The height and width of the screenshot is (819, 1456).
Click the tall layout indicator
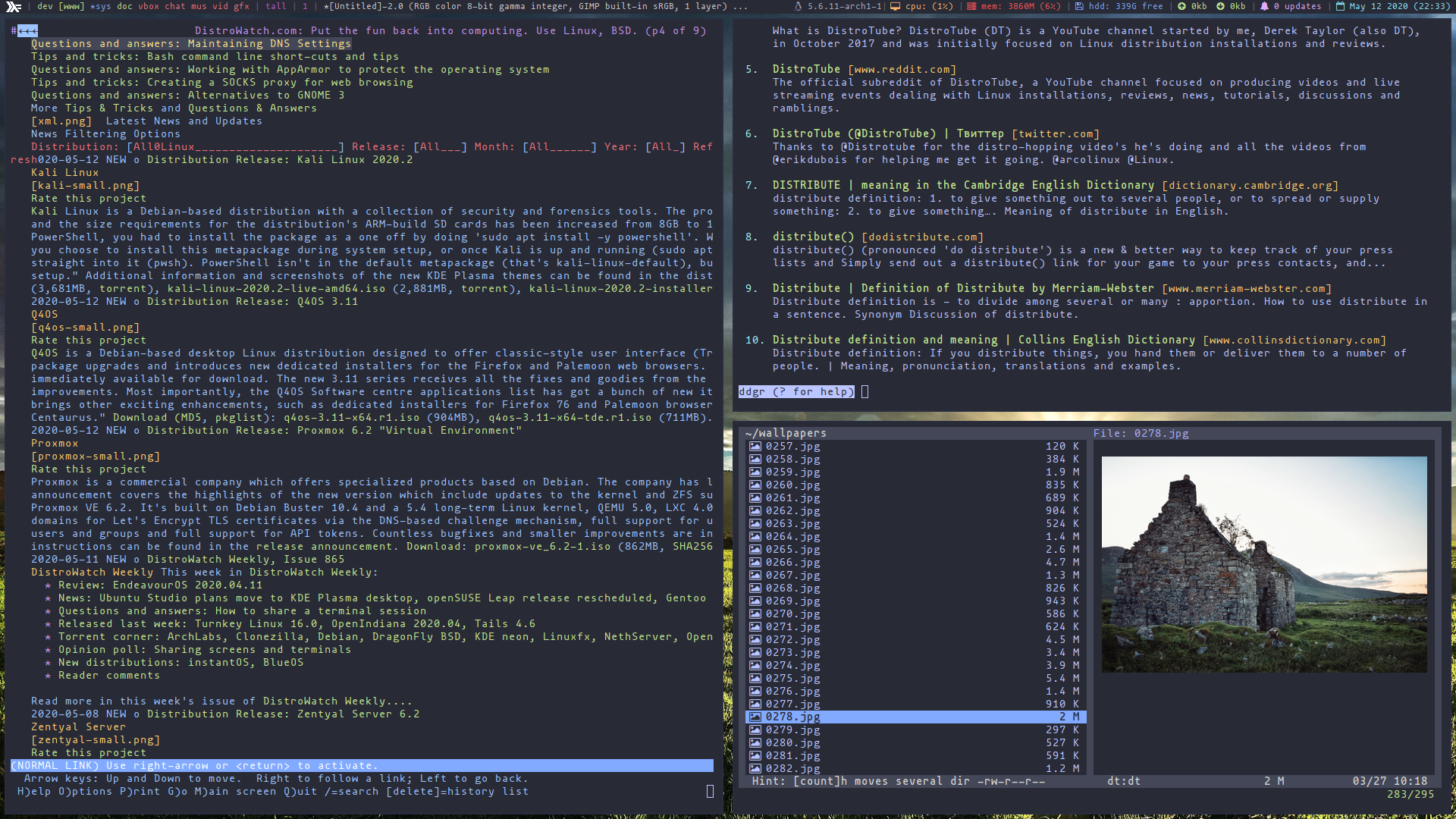point(276,6)
